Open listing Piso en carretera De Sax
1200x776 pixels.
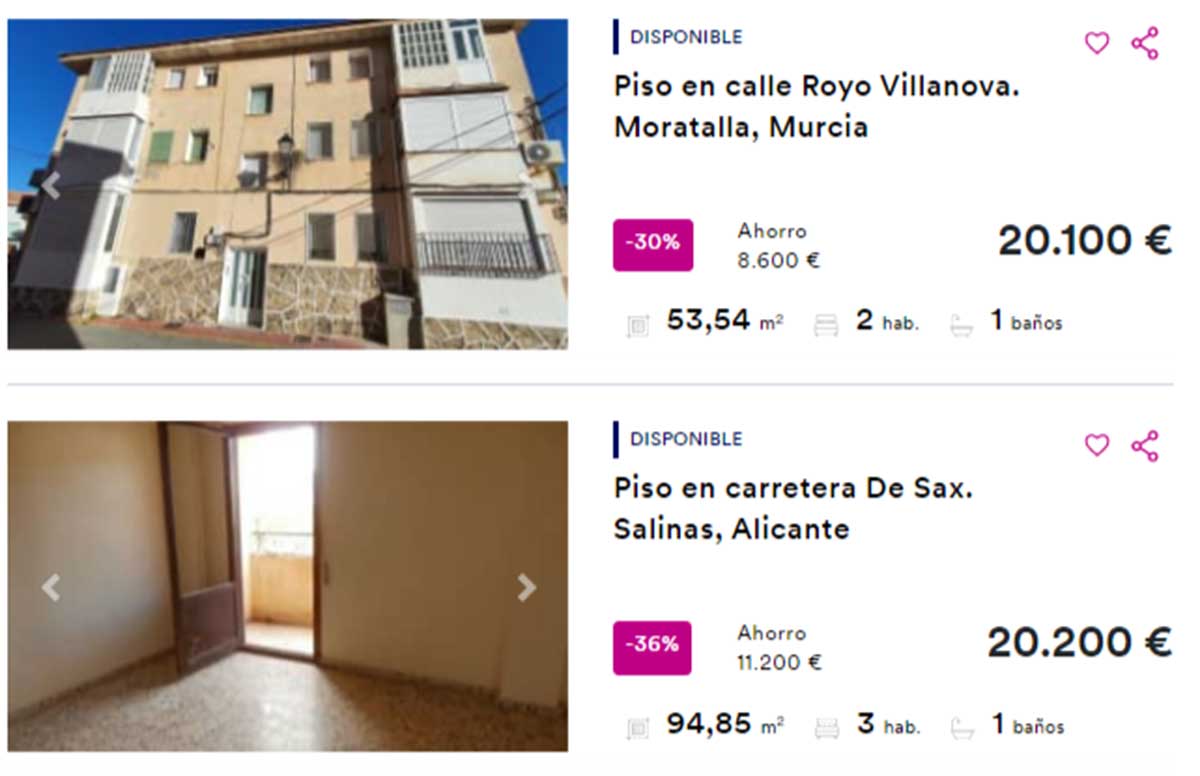click(793, 508)
